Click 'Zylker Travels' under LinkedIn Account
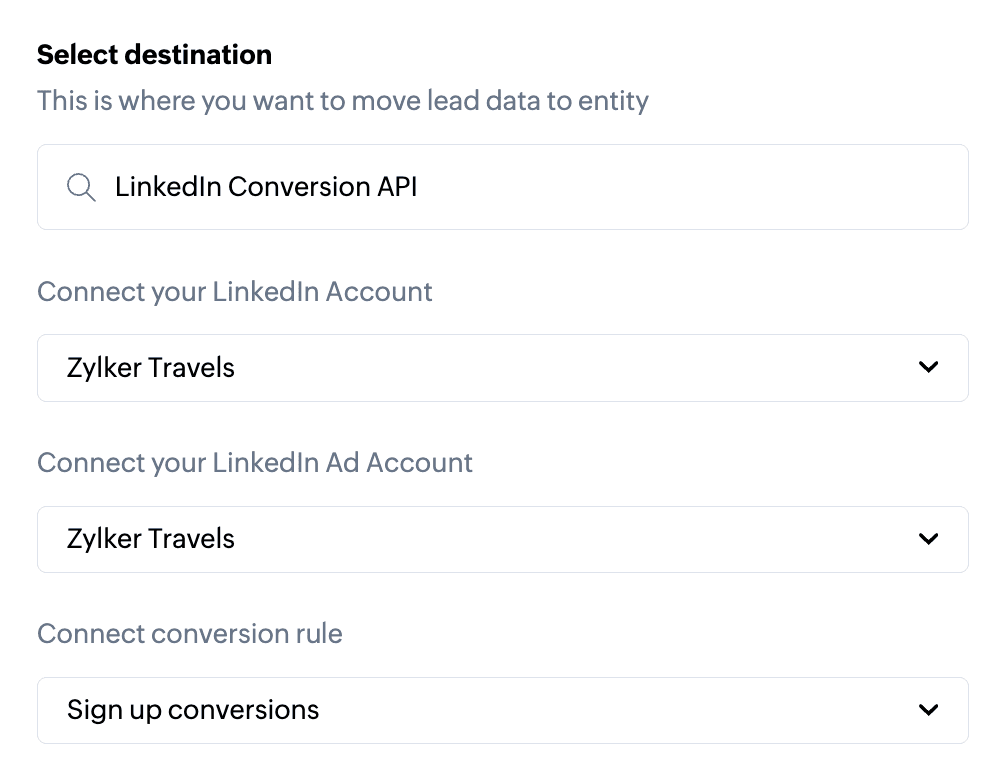Image resolution: width=998 pixels, height=778 pixels. 151,368
